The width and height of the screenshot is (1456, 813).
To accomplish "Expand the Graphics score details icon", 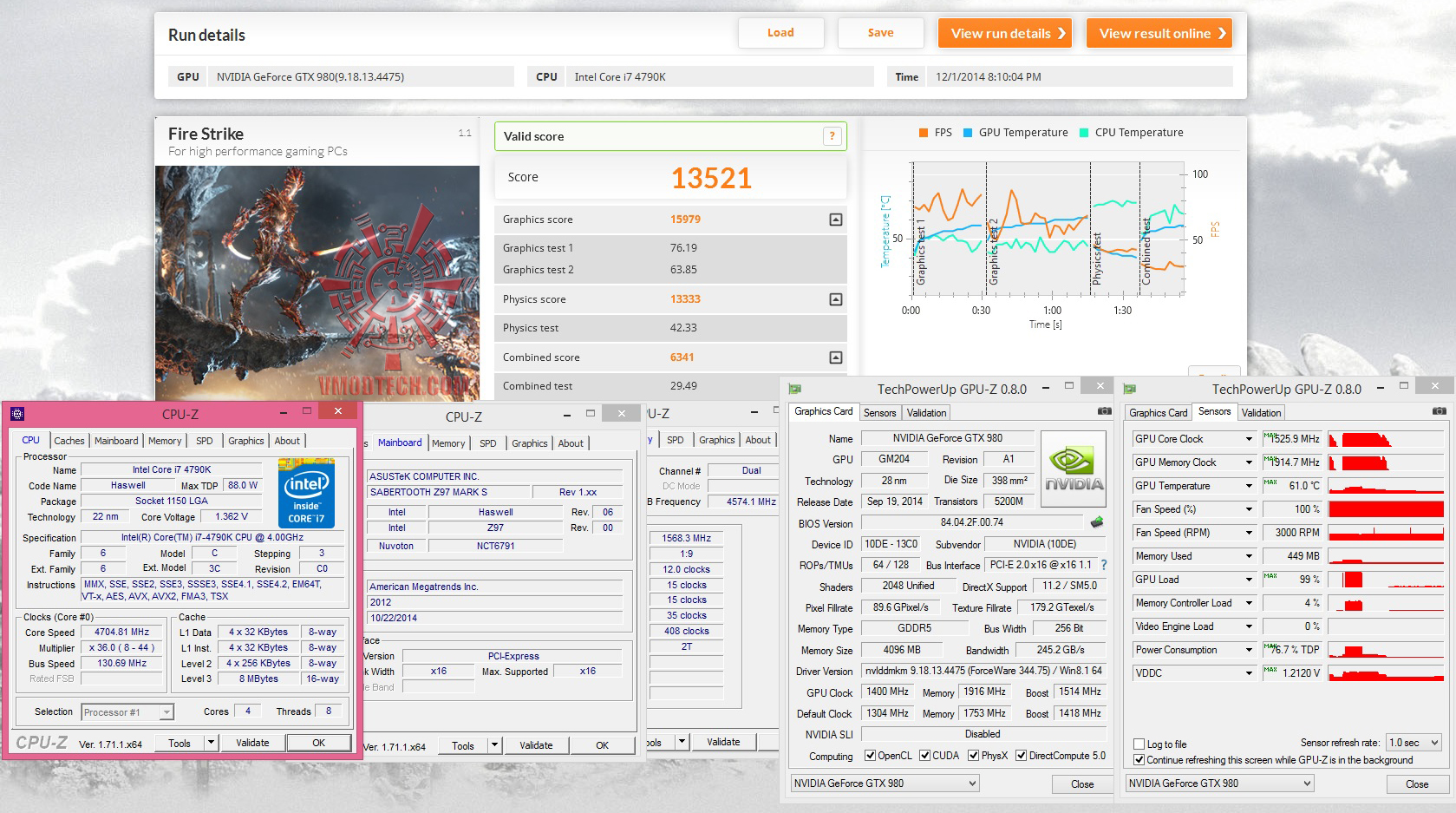I will pos(836,220).
